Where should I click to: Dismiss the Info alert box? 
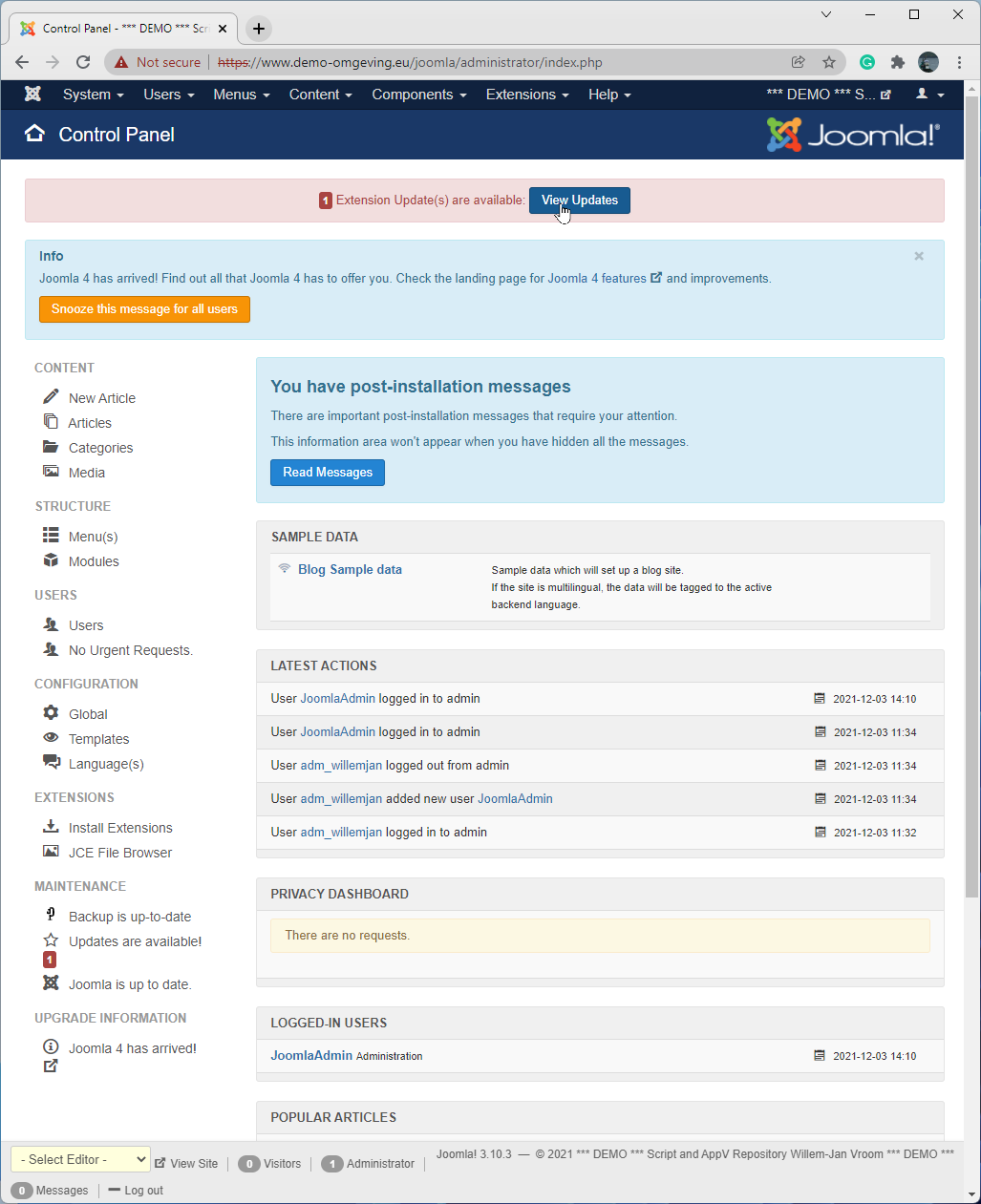pyautogui.click(x=918, y=256)
